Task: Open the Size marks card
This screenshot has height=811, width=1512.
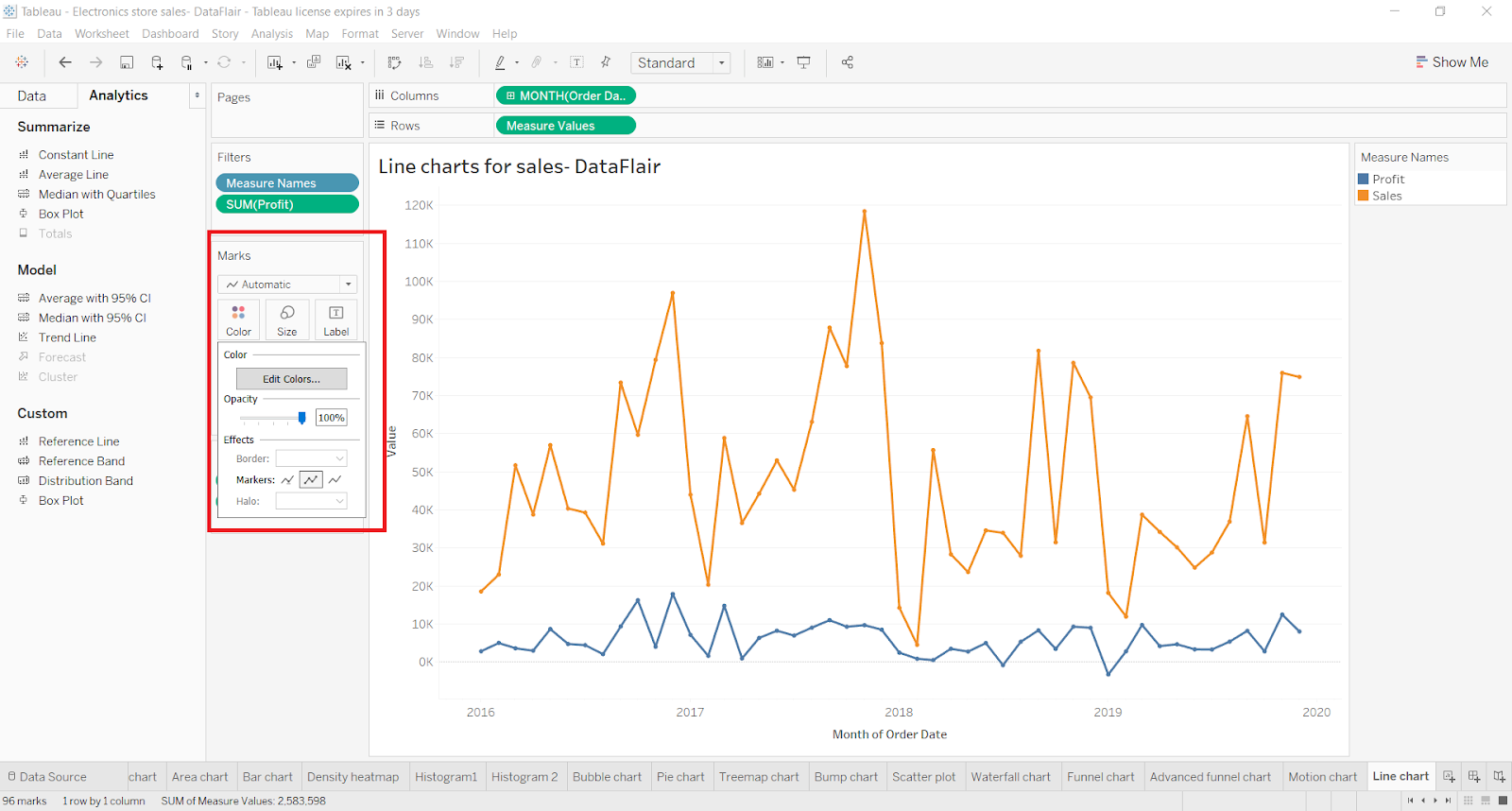Action: 287,319
